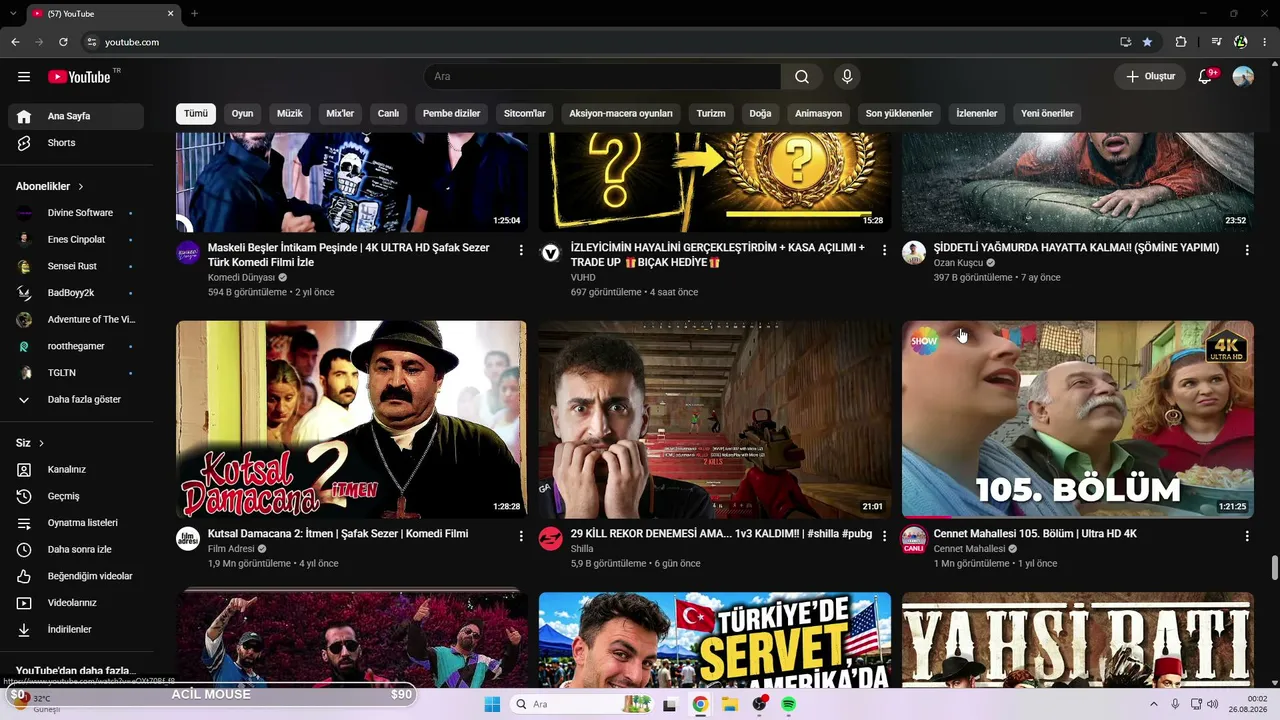
Task: Open browser extensions puzzle icon
Action: 1181,42
